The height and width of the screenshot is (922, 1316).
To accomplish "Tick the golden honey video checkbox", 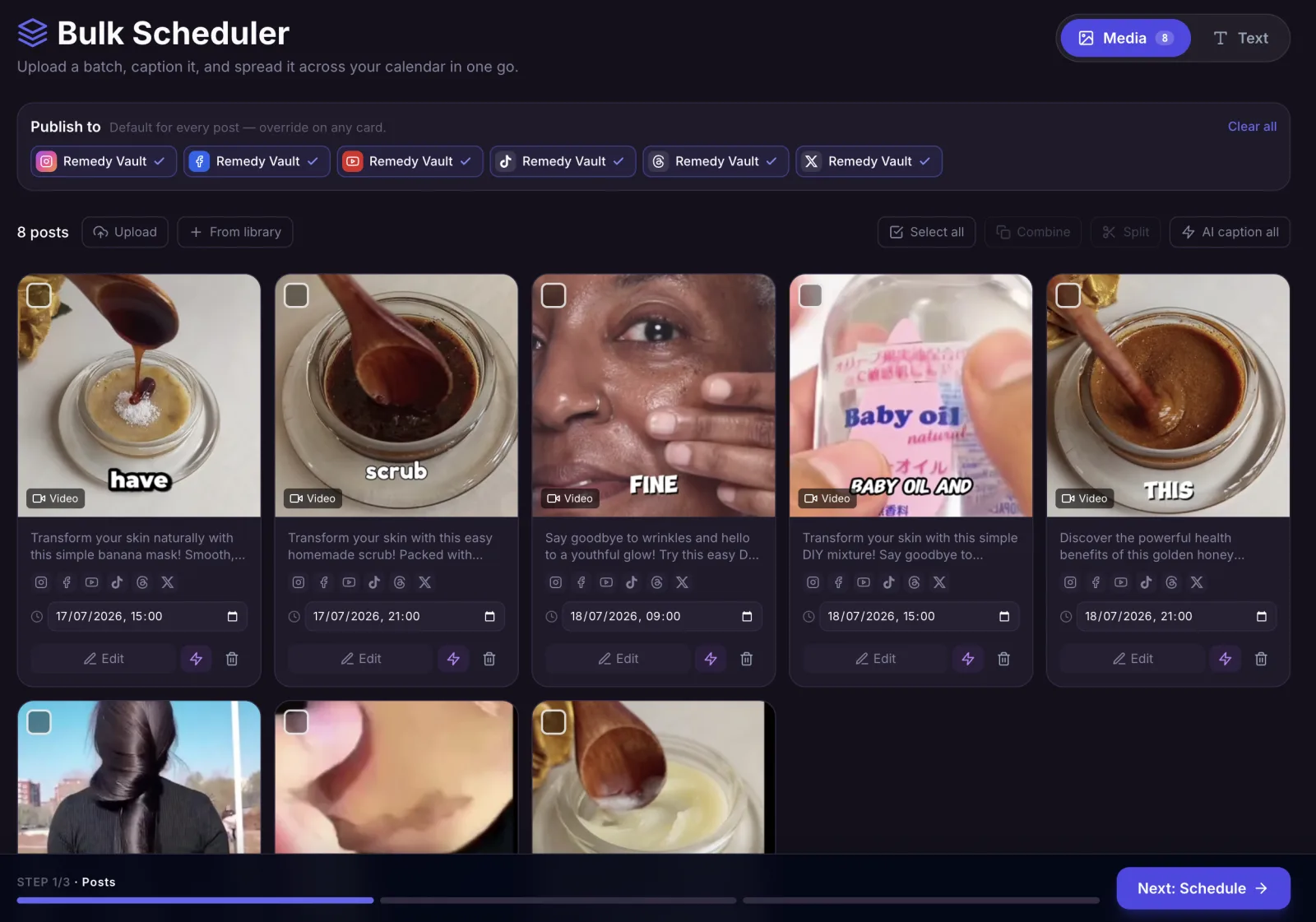I will (x=1068, y=295).
